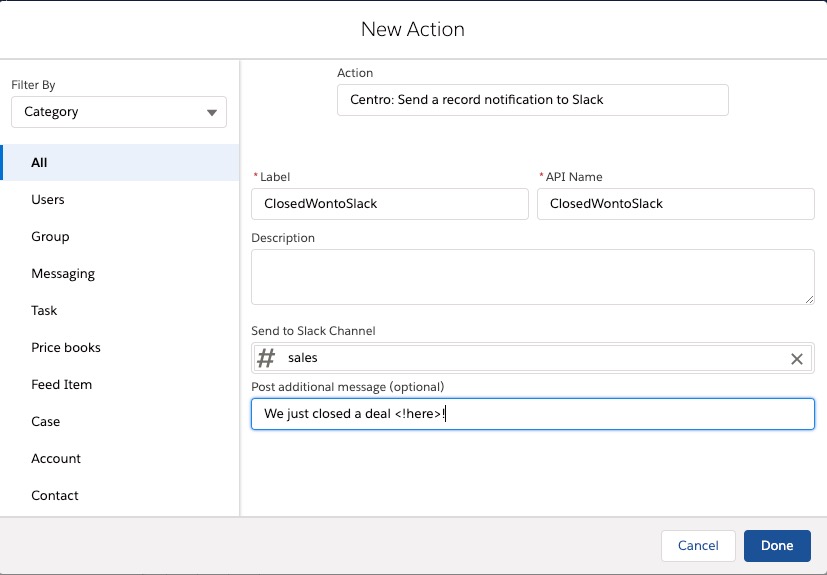The width and height of the screenshot is (827, 575).
Task: Cancel the New Action dialog
Action: point(698,546)
